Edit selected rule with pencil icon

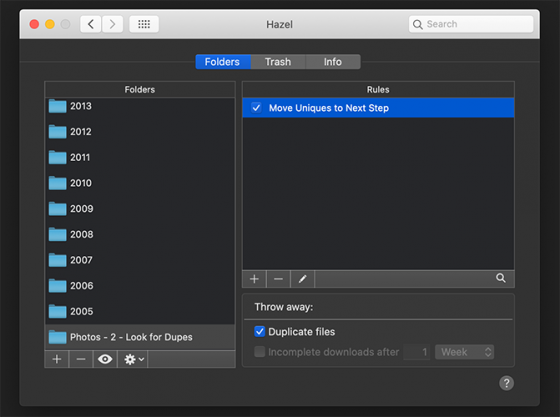pos(302,279)
